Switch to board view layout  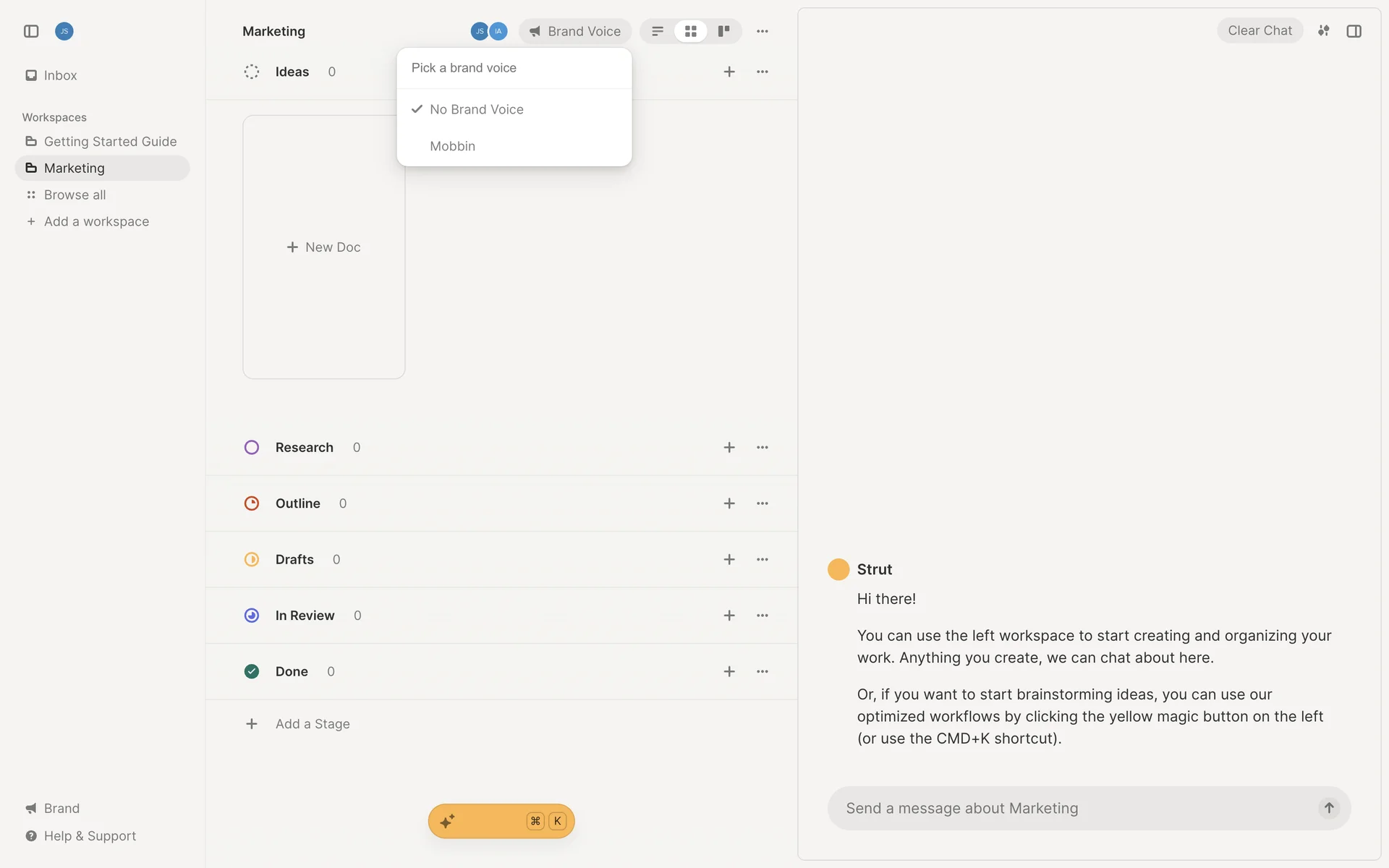(x=723, y=31)
